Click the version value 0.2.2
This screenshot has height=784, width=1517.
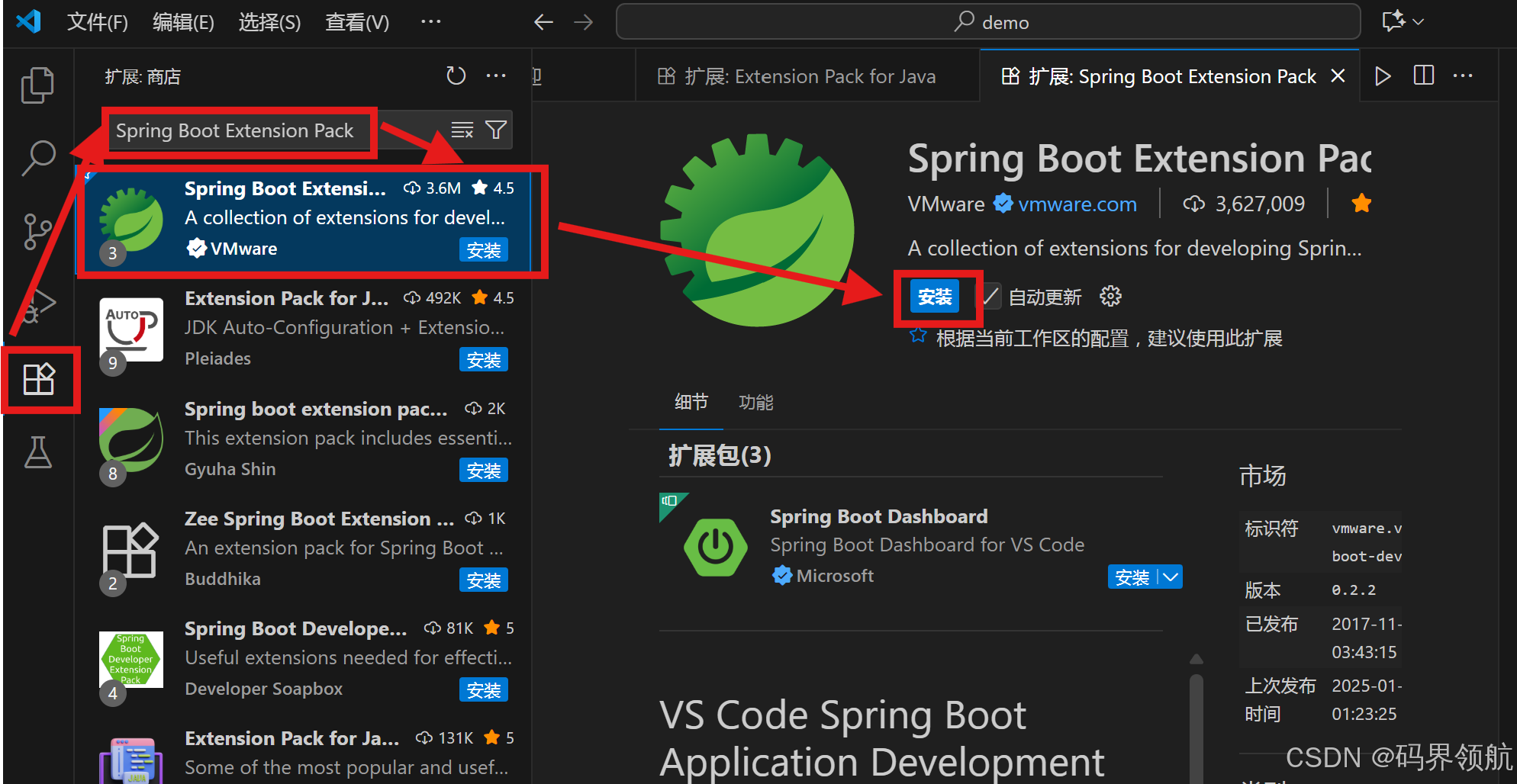pos(1354,590)
